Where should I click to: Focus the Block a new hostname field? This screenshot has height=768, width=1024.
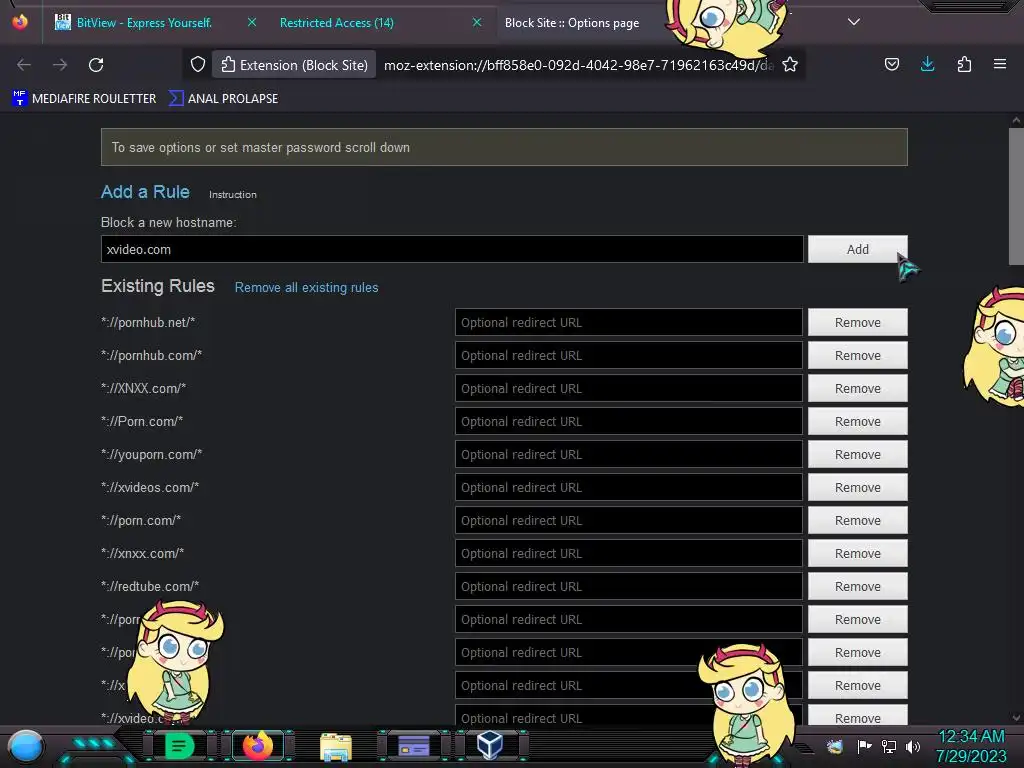452,249
